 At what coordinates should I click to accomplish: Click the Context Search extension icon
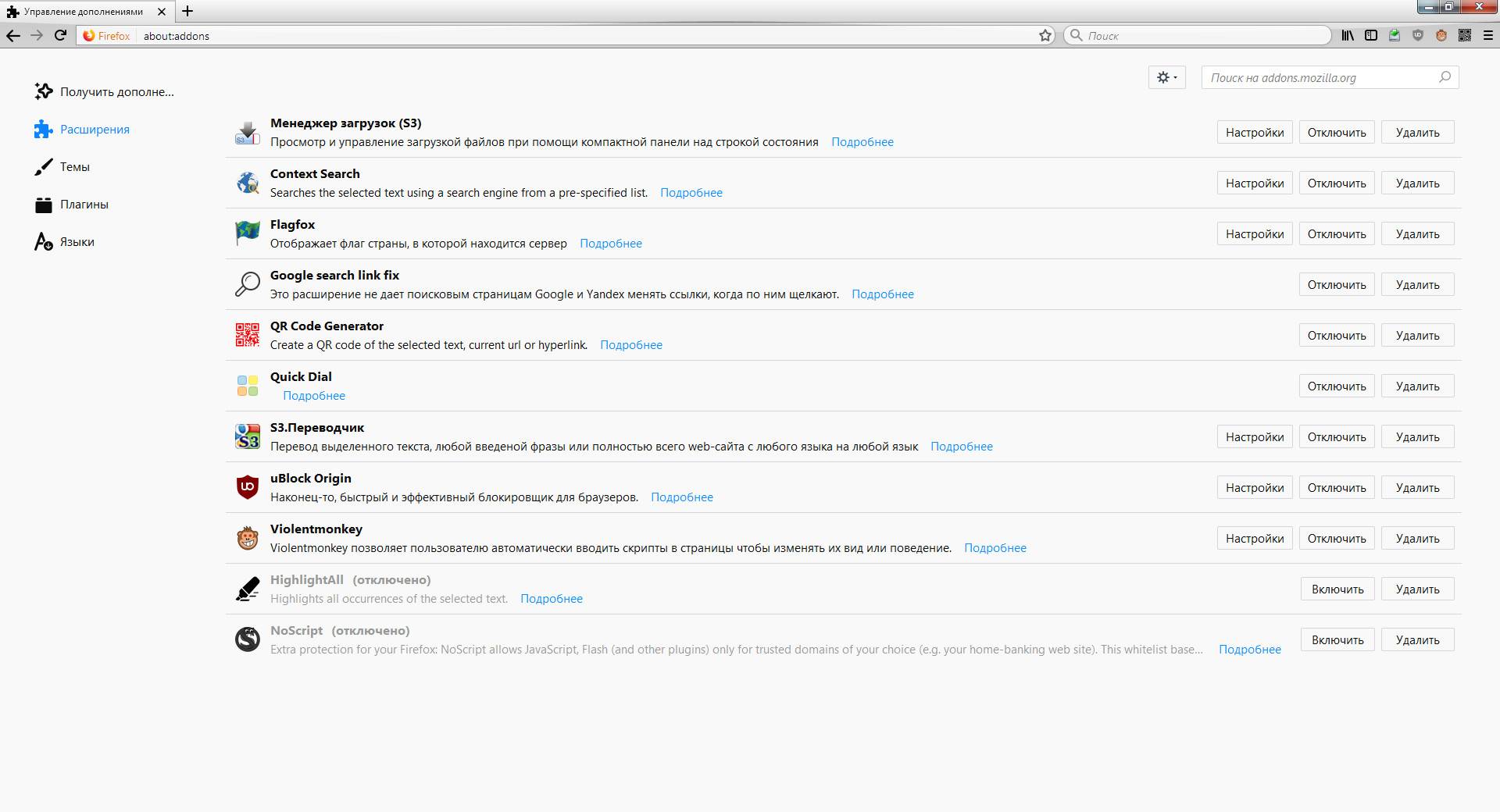click(x=248, y=183)
